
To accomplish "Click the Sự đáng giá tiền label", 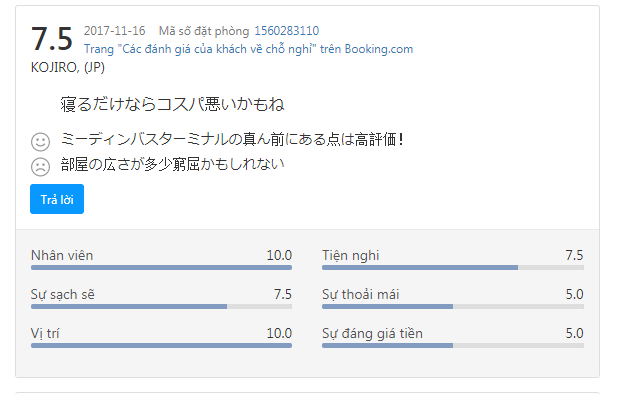I will [372, 333].
